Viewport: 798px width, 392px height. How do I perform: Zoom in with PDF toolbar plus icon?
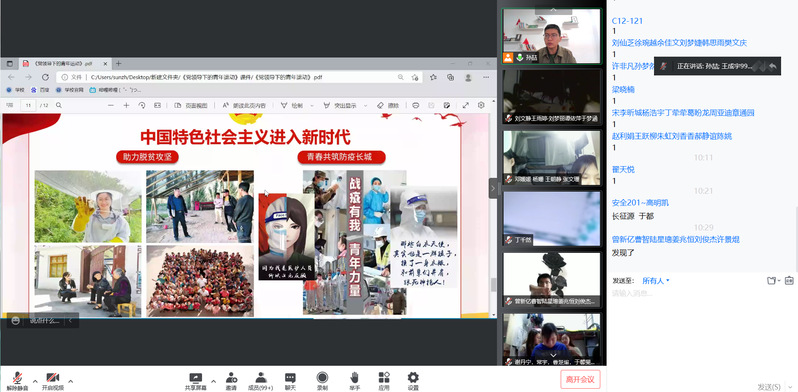(126, 105)
